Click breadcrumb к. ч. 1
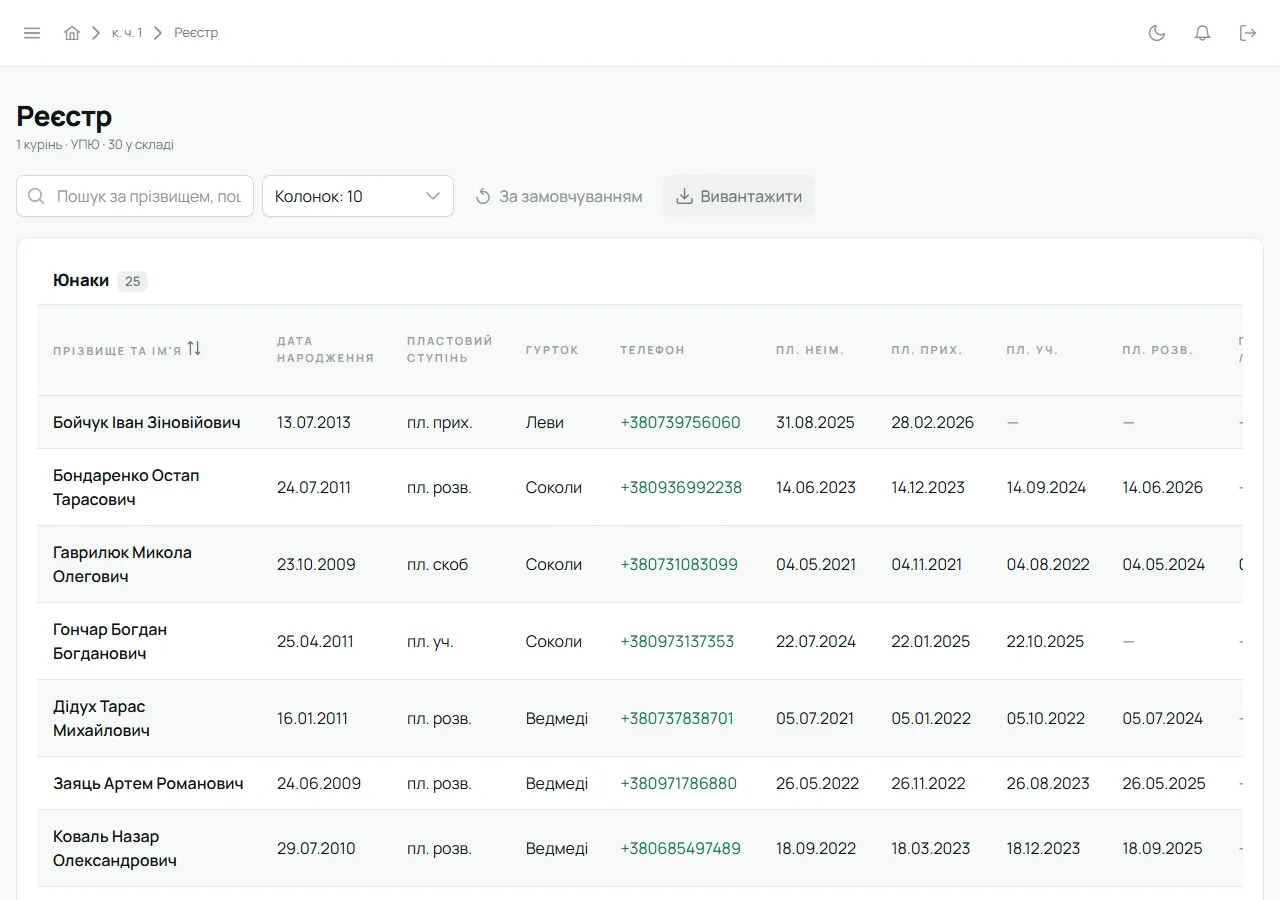This screenshot has height=900, width=1280. (x=127, y=33)
